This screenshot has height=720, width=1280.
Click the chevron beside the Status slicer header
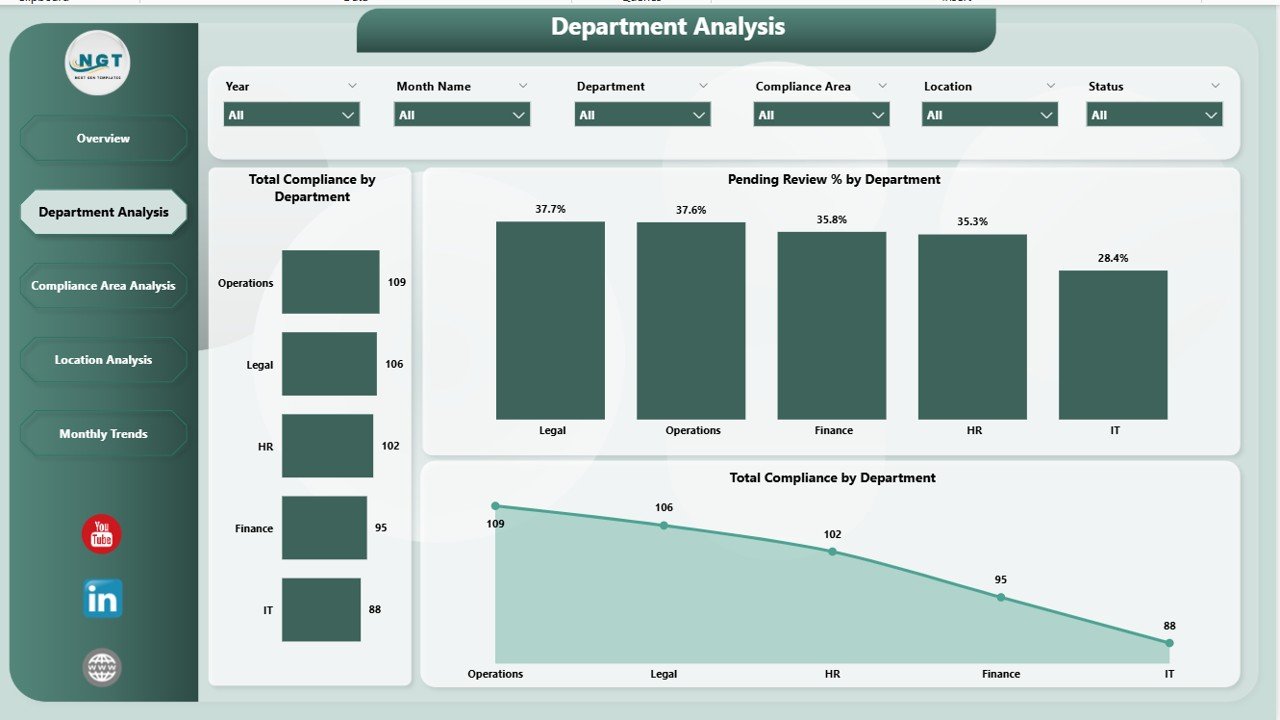click(1215, 86)
